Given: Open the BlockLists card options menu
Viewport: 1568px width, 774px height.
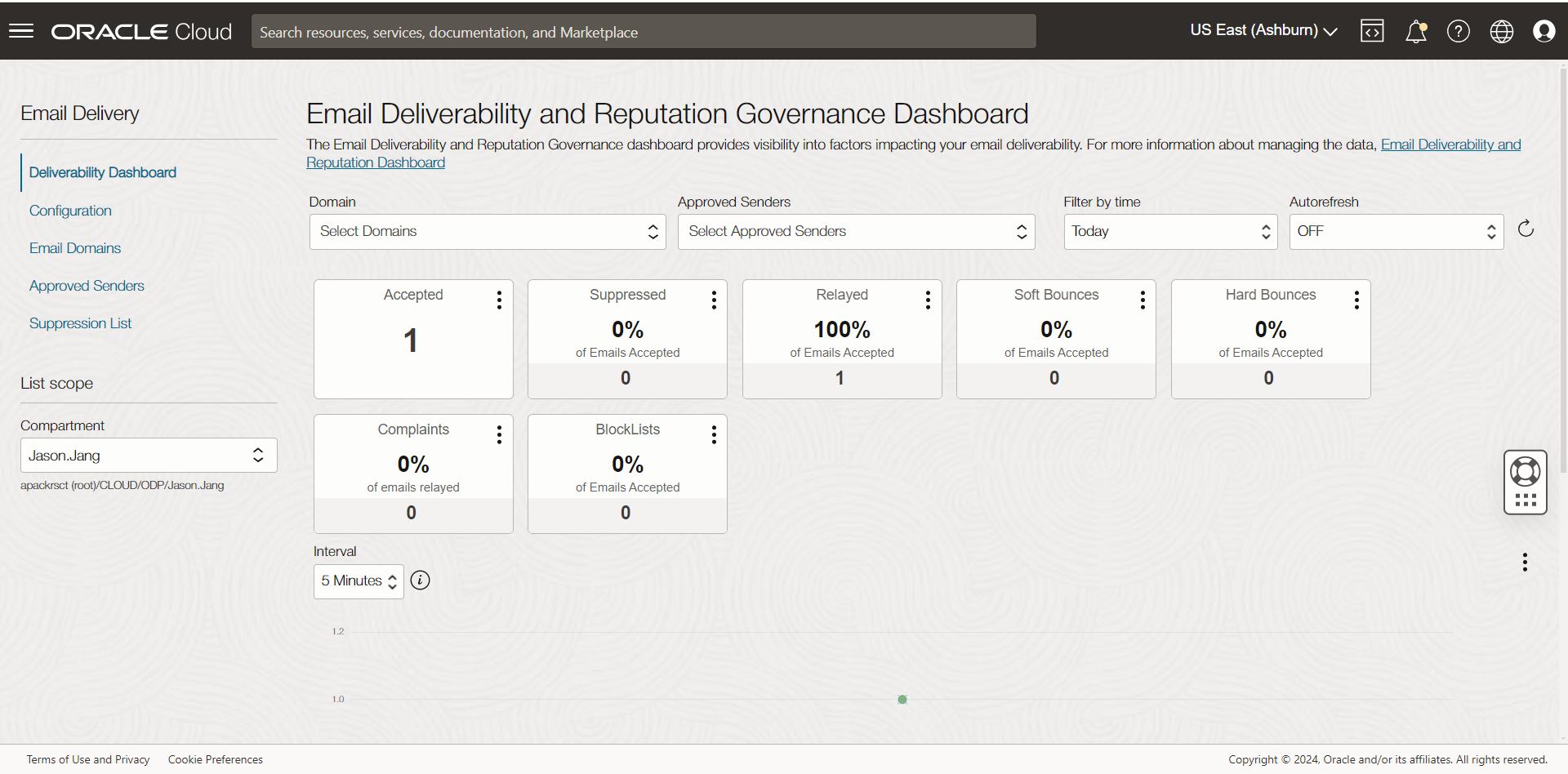Looking at the screenshot, I should click(x=714, y=434).
